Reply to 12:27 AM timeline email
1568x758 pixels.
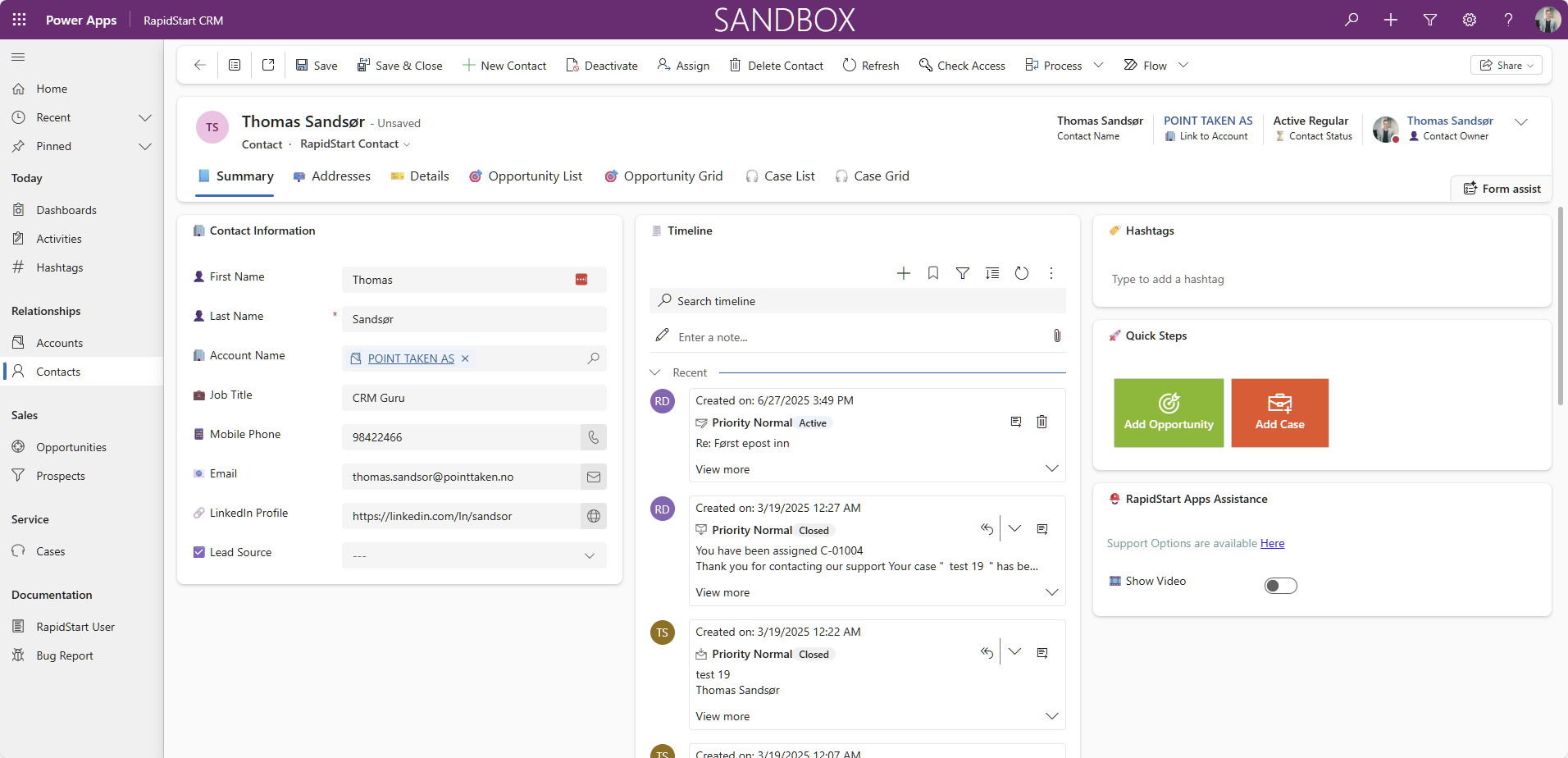(987, 529)
